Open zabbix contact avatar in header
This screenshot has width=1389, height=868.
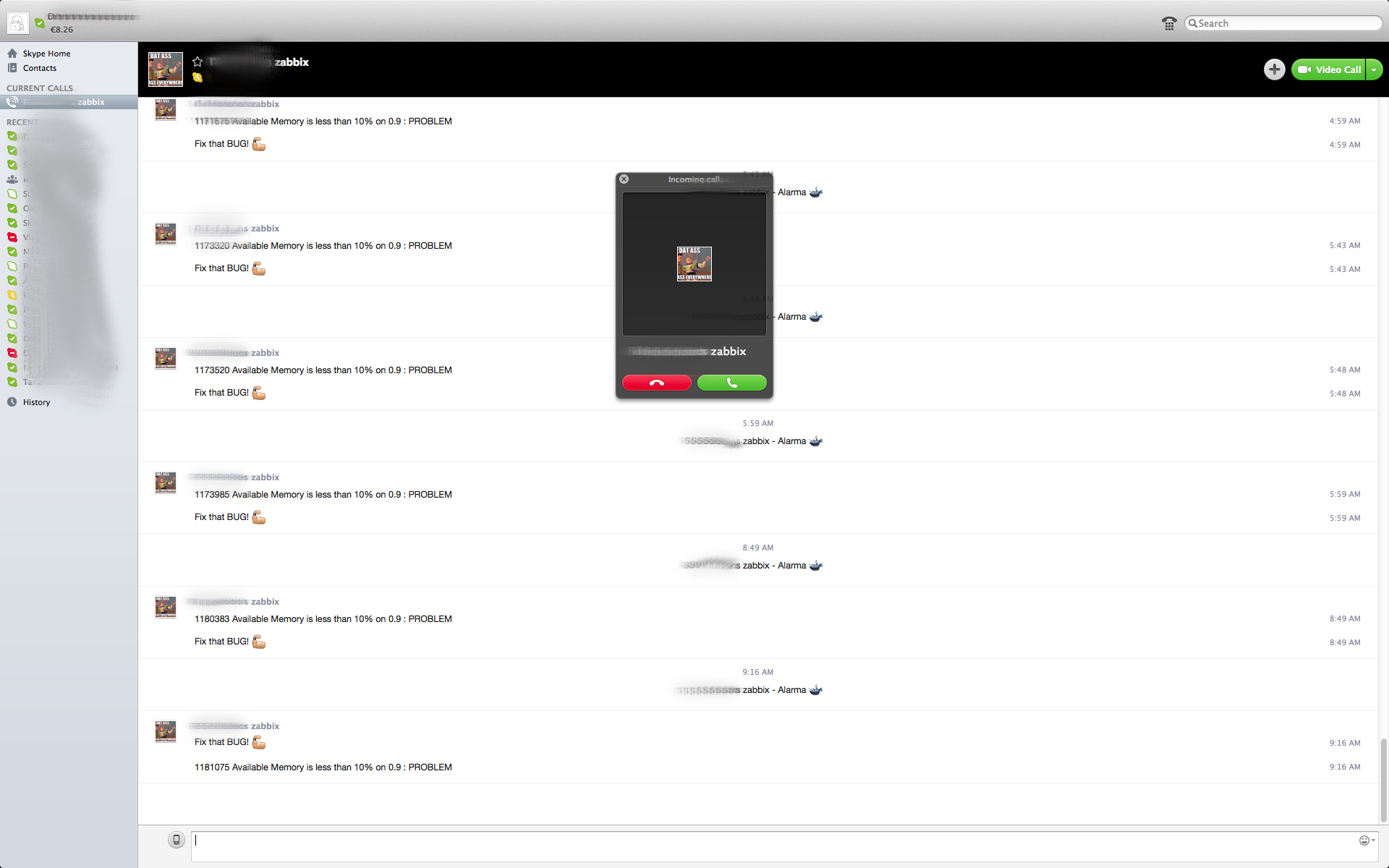pyautogui.click(x=166, y=69)
